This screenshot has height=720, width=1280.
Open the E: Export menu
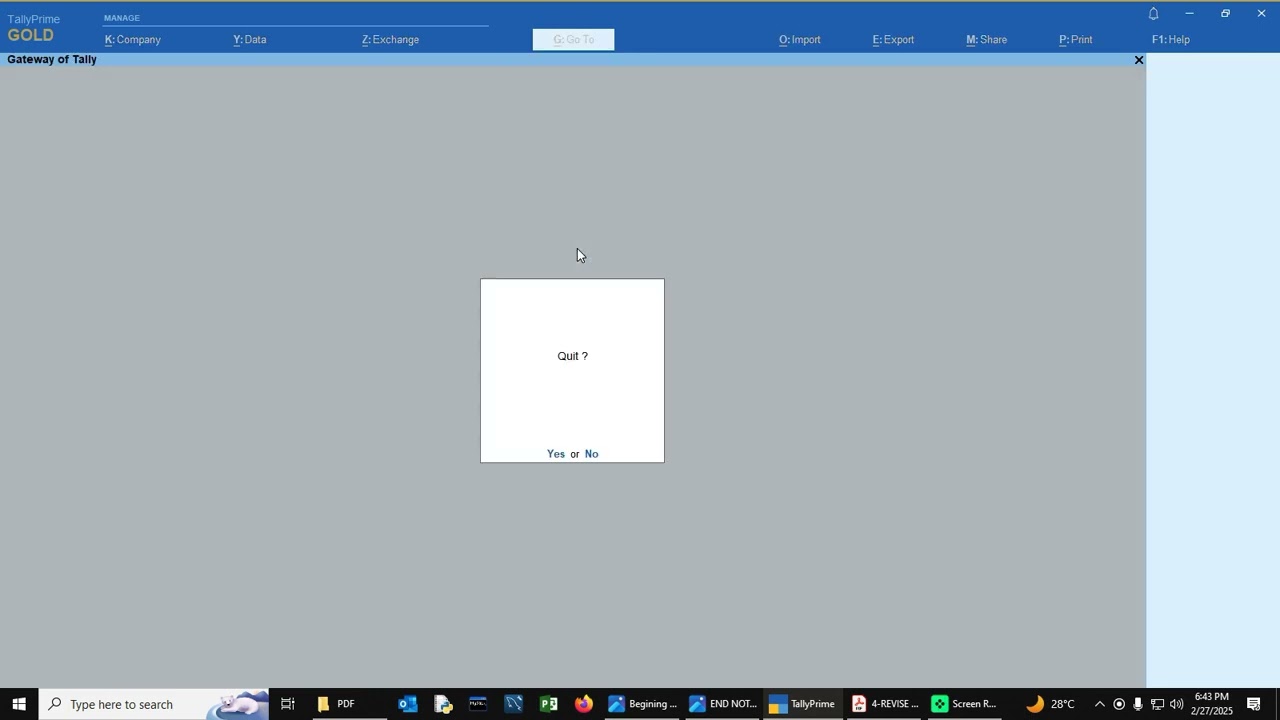pyautogui.click(x=893, y=40)
